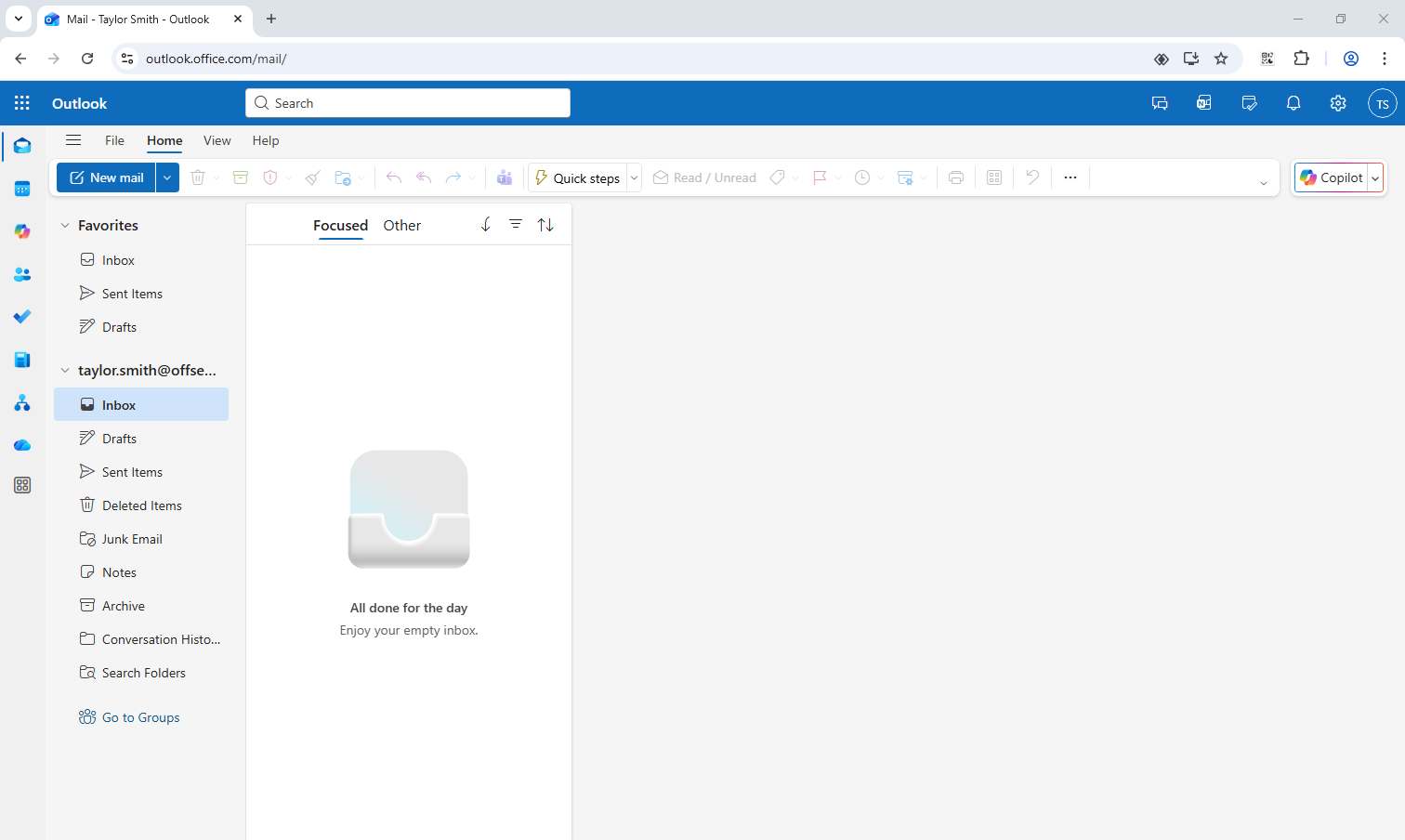Open the notifications bell

click(1293, 103)
